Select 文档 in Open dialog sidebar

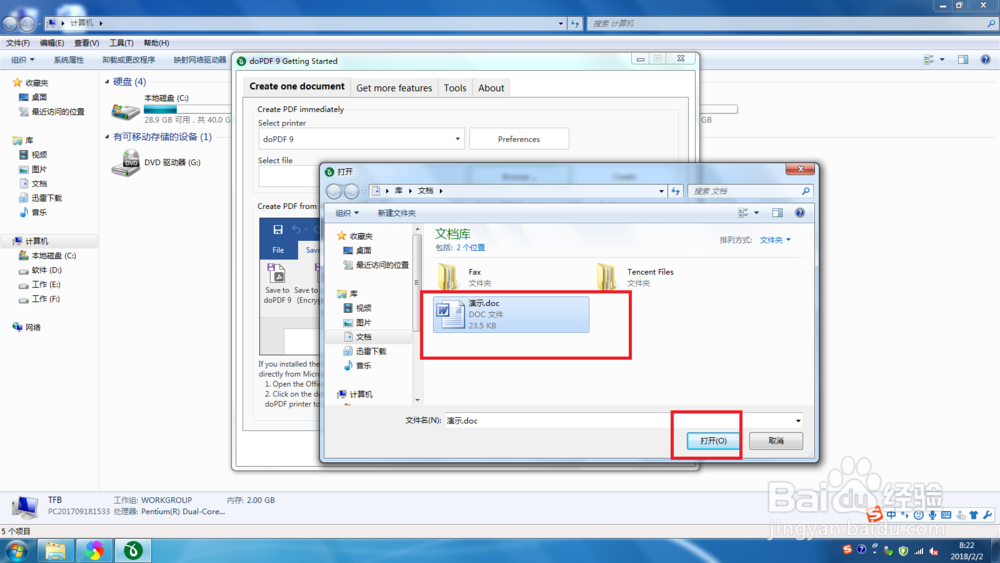click(x=364, y=337)
